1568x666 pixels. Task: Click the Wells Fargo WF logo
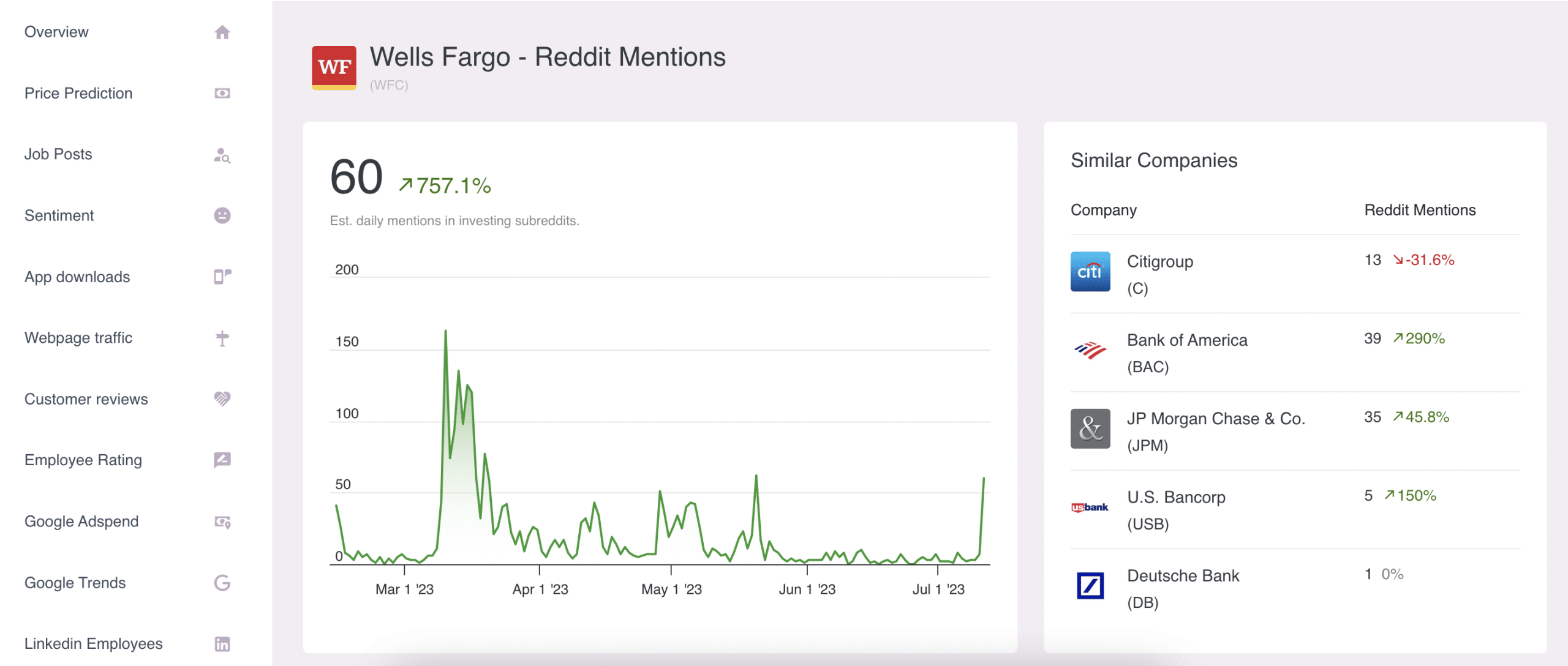tap(334, 67)
